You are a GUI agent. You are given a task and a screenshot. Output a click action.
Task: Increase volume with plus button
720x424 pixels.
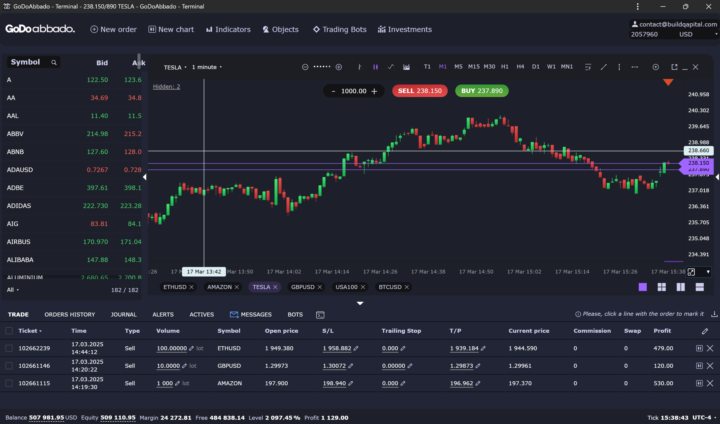(x=374, y=91)
